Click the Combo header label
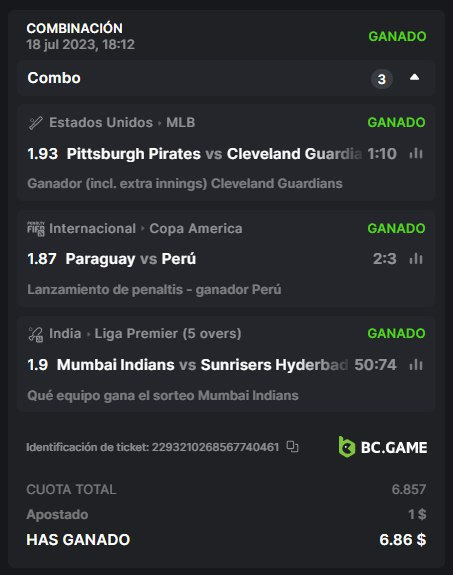This screenshot has height=575, width=453. point(54,78)
